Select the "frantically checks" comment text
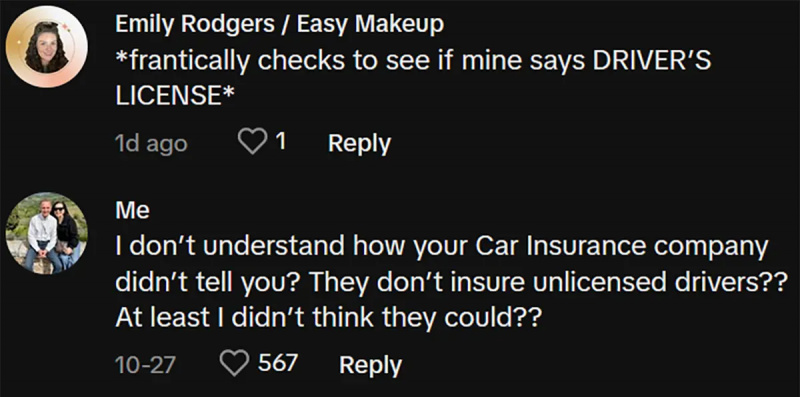 coord(413,78)
